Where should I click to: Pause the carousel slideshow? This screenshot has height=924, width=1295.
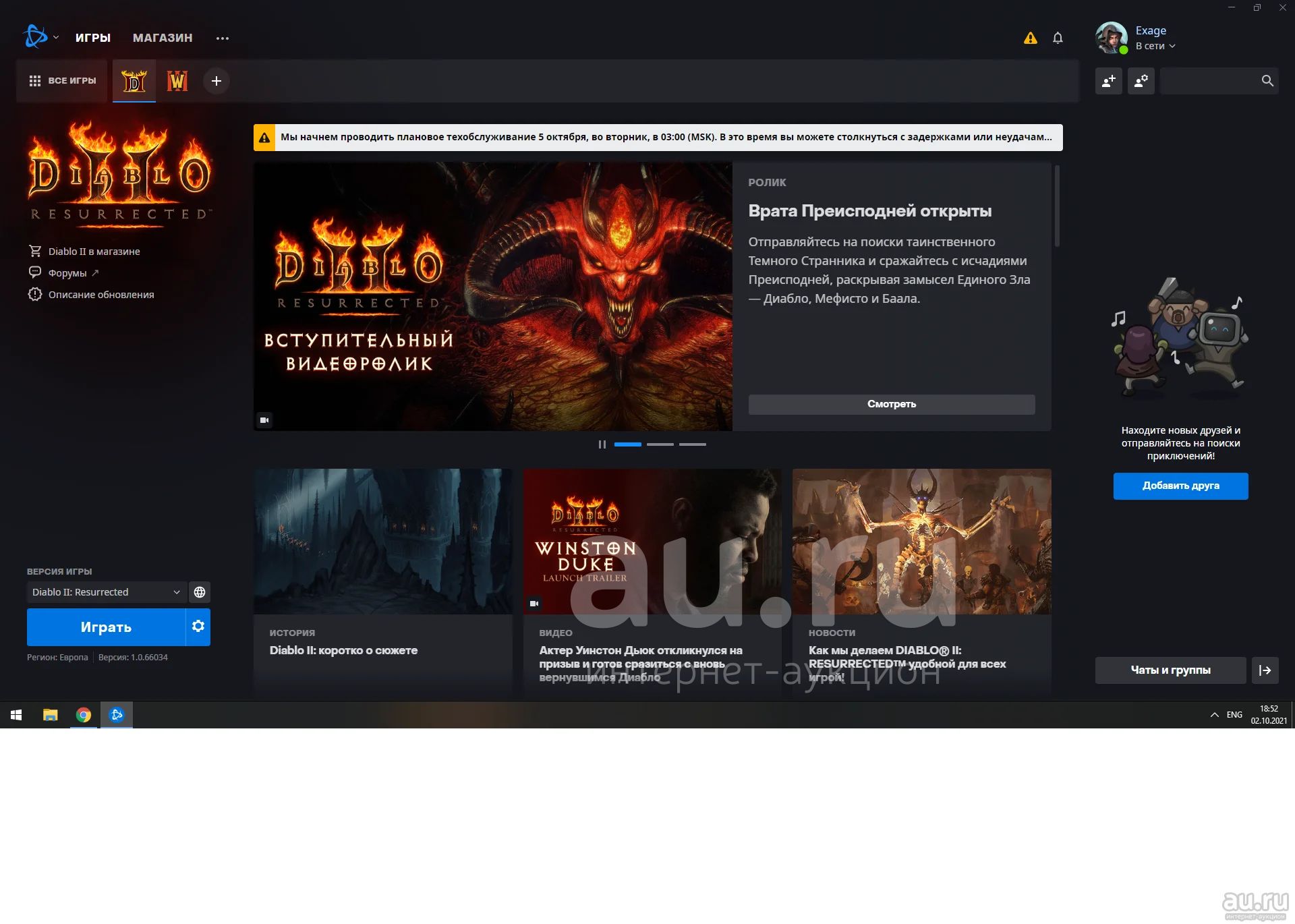point(602,444)
